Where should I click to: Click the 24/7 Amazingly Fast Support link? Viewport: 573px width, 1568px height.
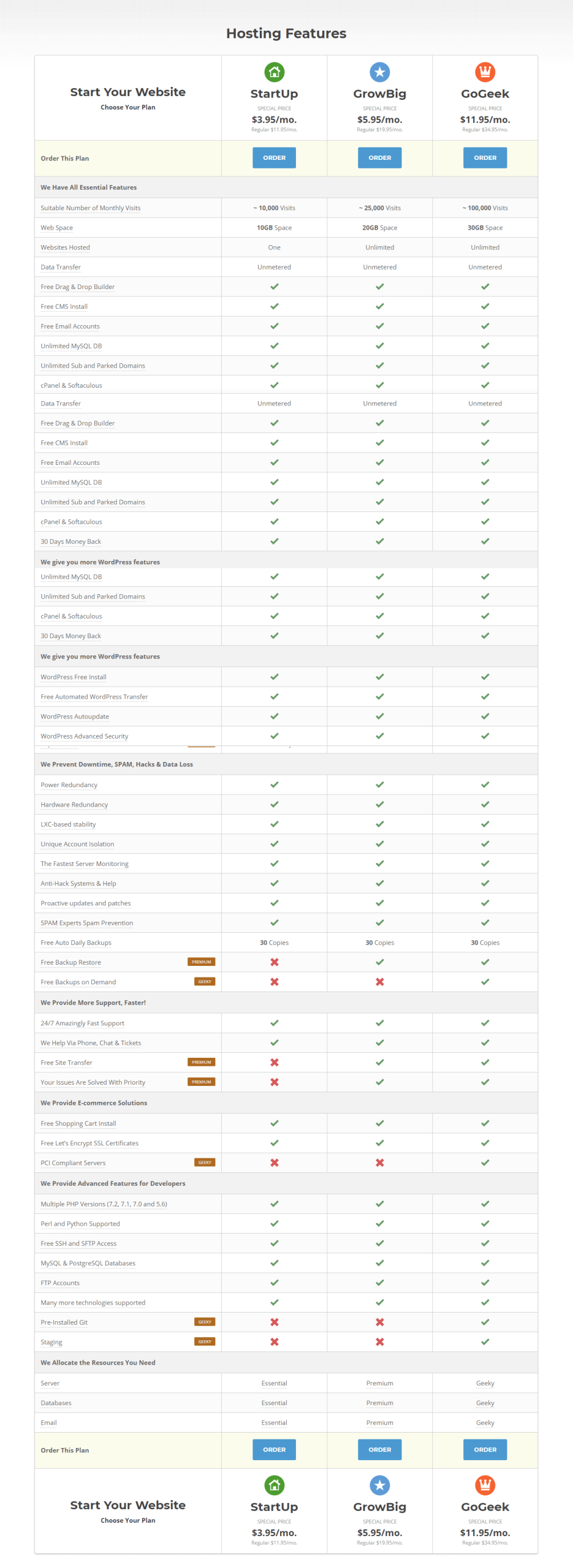[82, 1023]
